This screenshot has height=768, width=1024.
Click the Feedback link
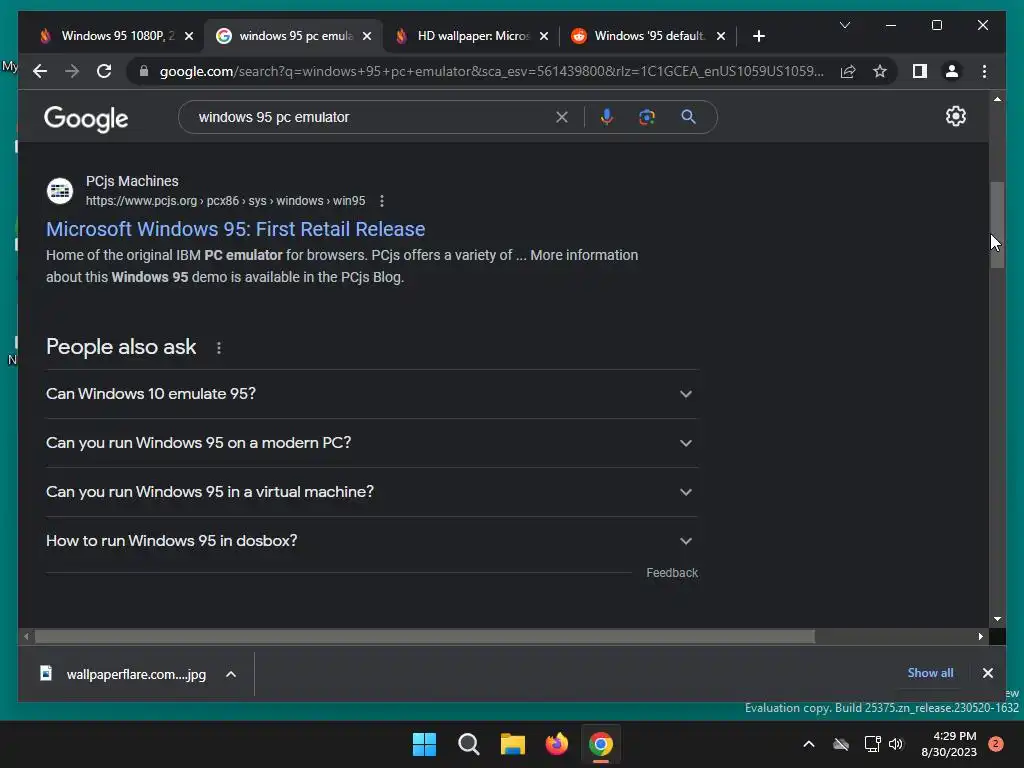(672, 573)
